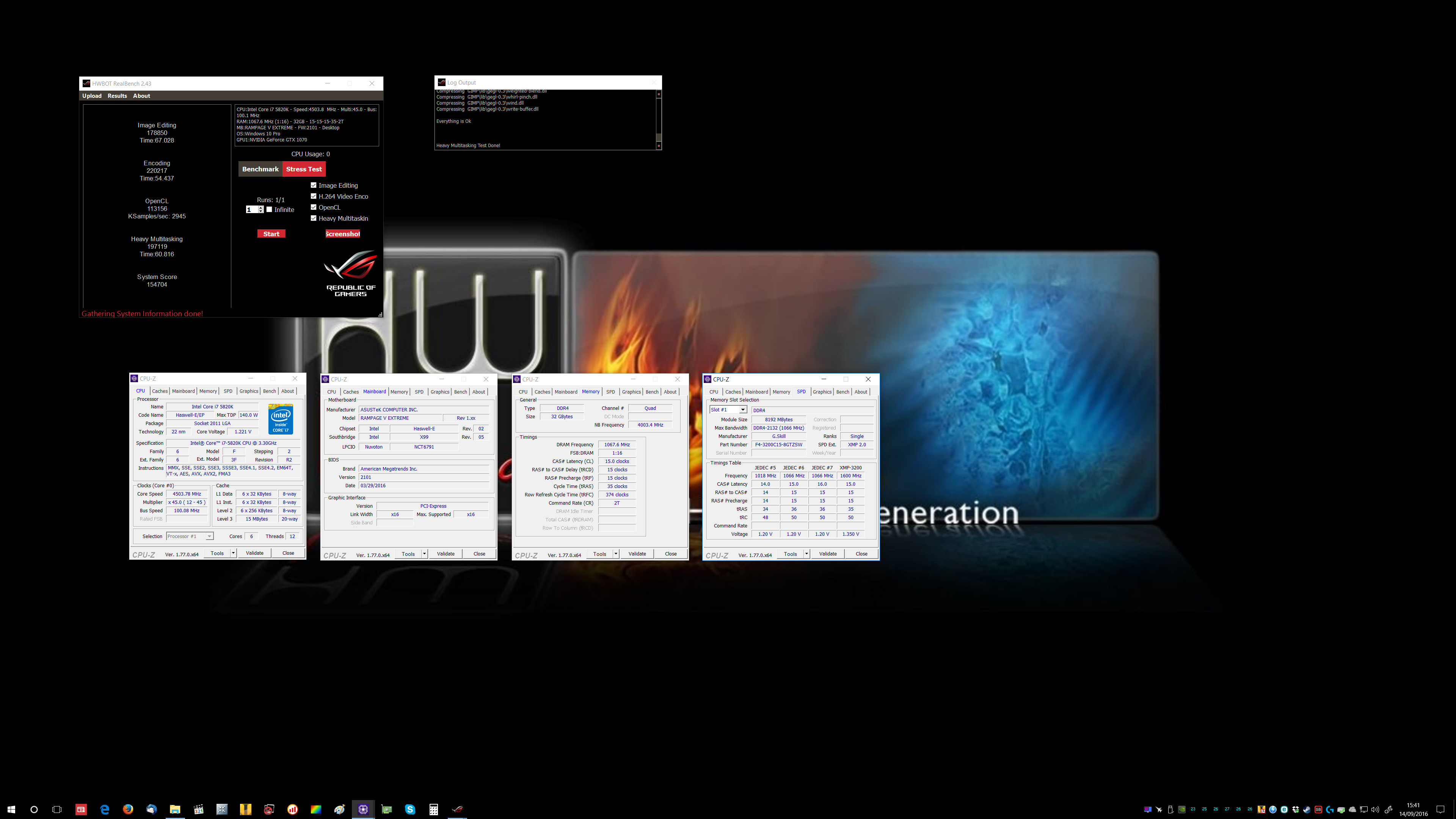Open Graphics tab in SPD CPU-Z window
1456x819 pixels.
tap(822, 392)
